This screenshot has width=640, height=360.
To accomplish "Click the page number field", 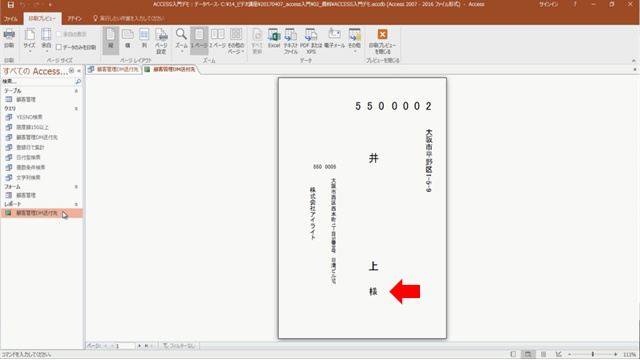I will (x=124, y=346).
